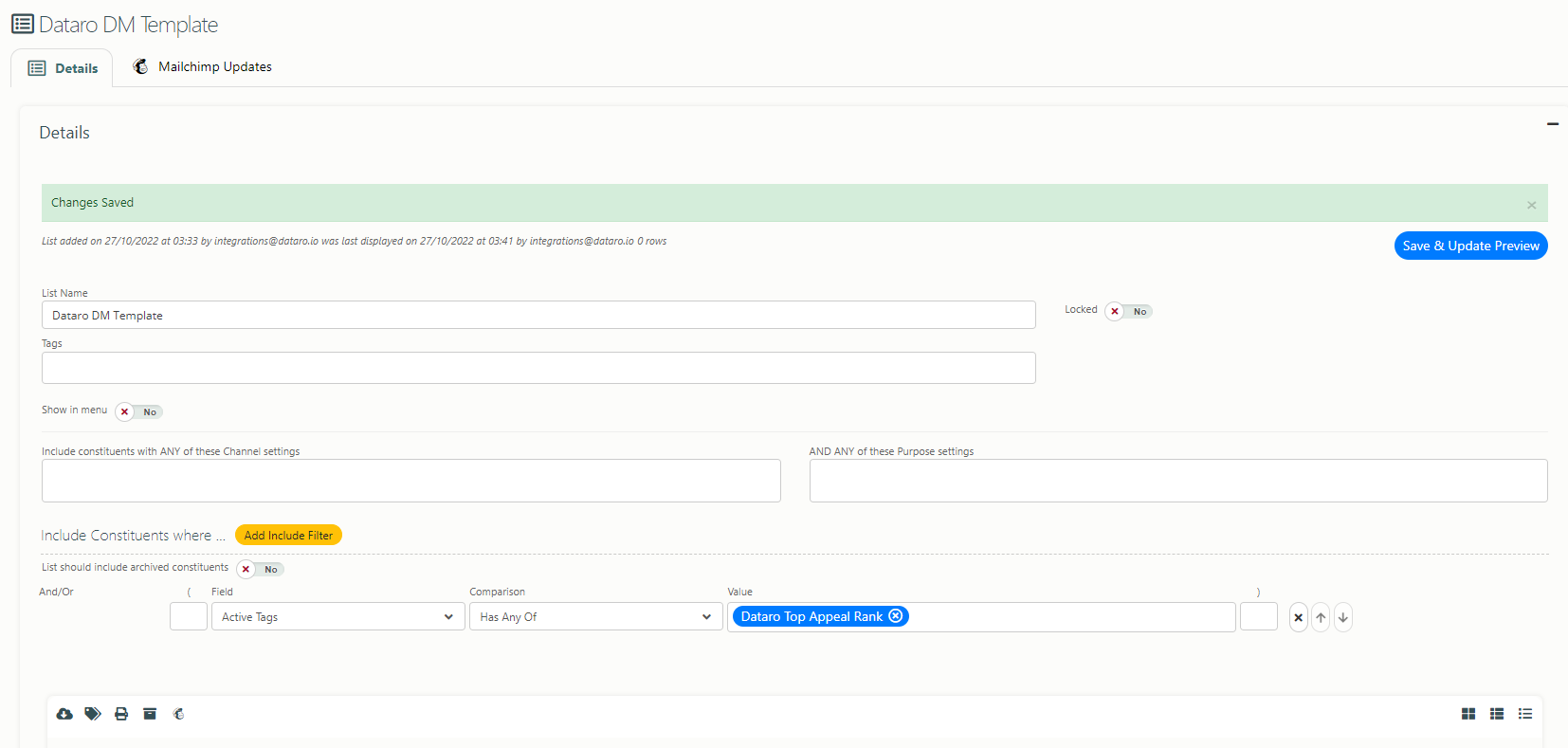Open the Details tab
The width and height of the screenshot is (1568, 748).
[63, 68]
